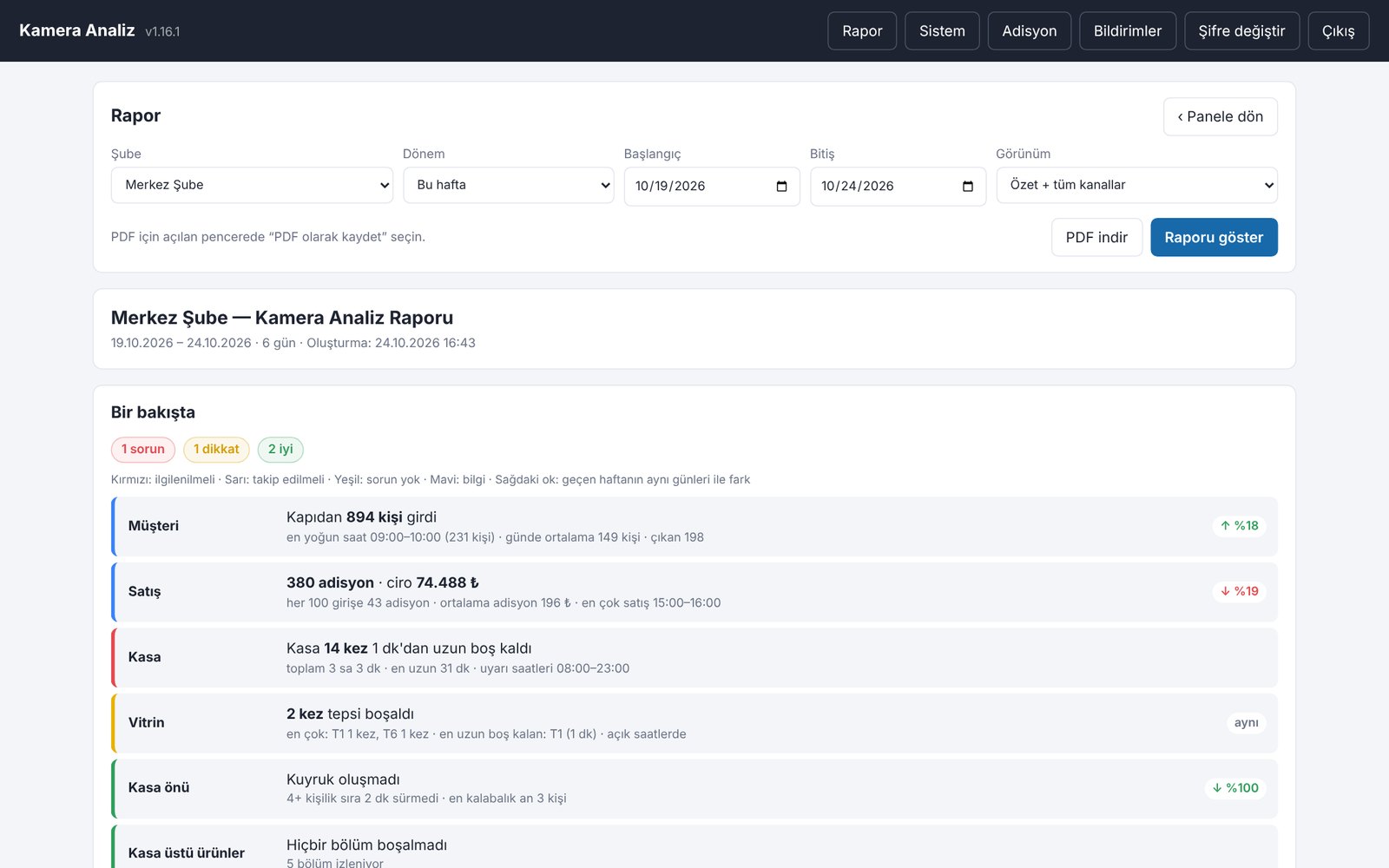1389x868 pixels.
Task: Open Bildirimler from the top bar
Action: pyautogui.click(x=1128, y=31)
